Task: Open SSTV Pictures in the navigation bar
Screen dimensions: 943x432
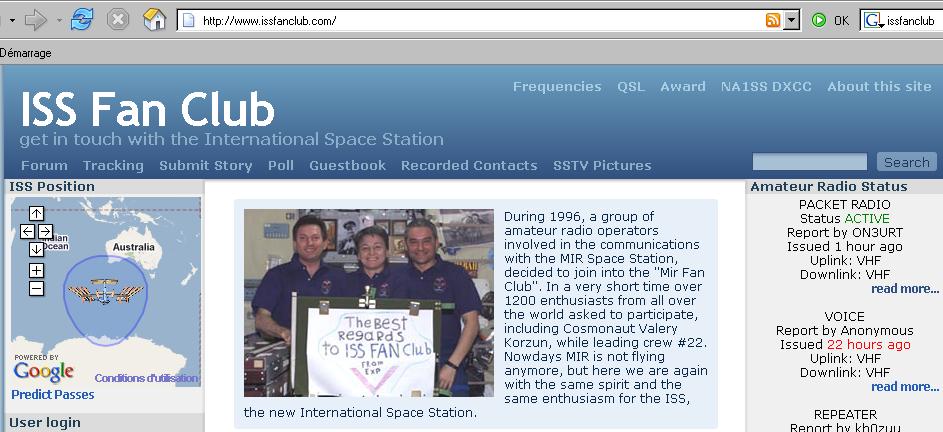Action: [602, 165]
